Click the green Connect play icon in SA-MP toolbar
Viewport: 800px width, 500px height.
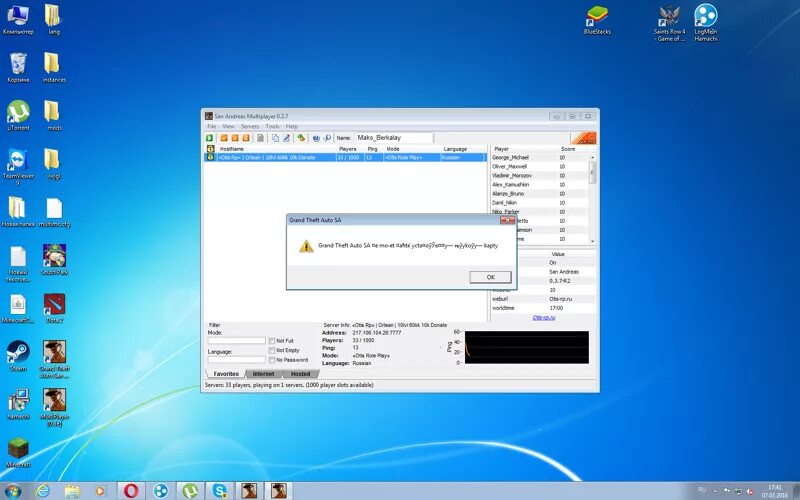210,138
